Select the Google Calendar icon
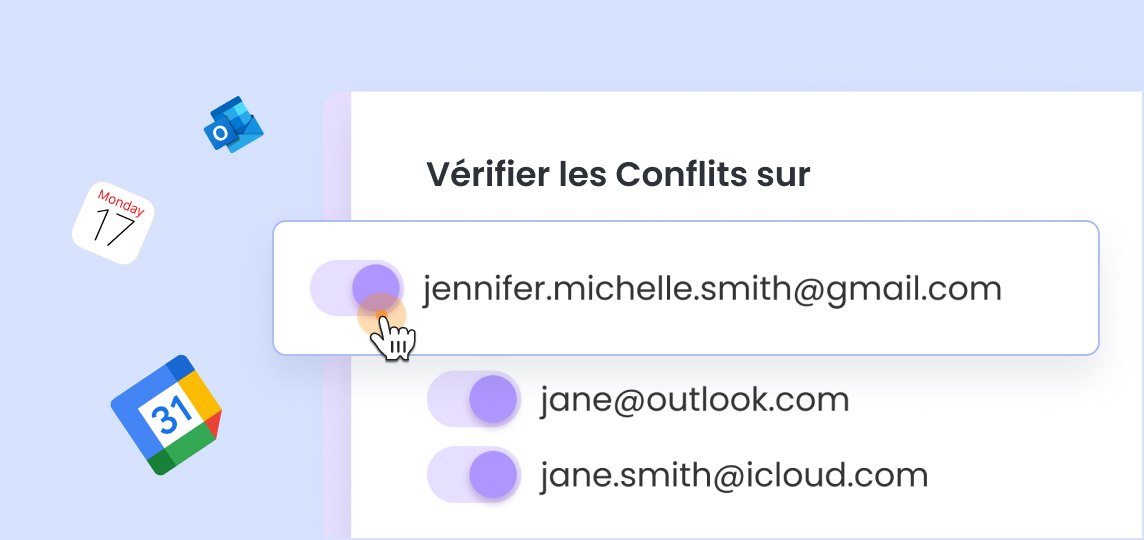Screen dimensions: 1144x540 pyautogui.click(x=166, y=414)
